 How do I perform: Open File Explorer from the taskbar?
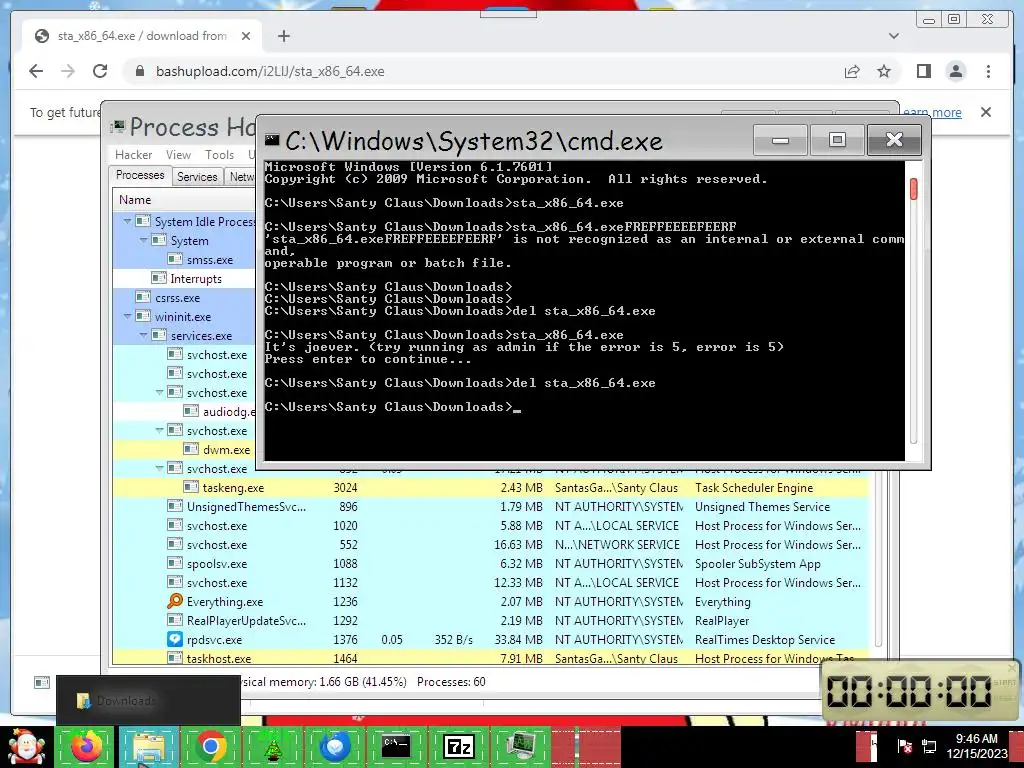[149, 746]
